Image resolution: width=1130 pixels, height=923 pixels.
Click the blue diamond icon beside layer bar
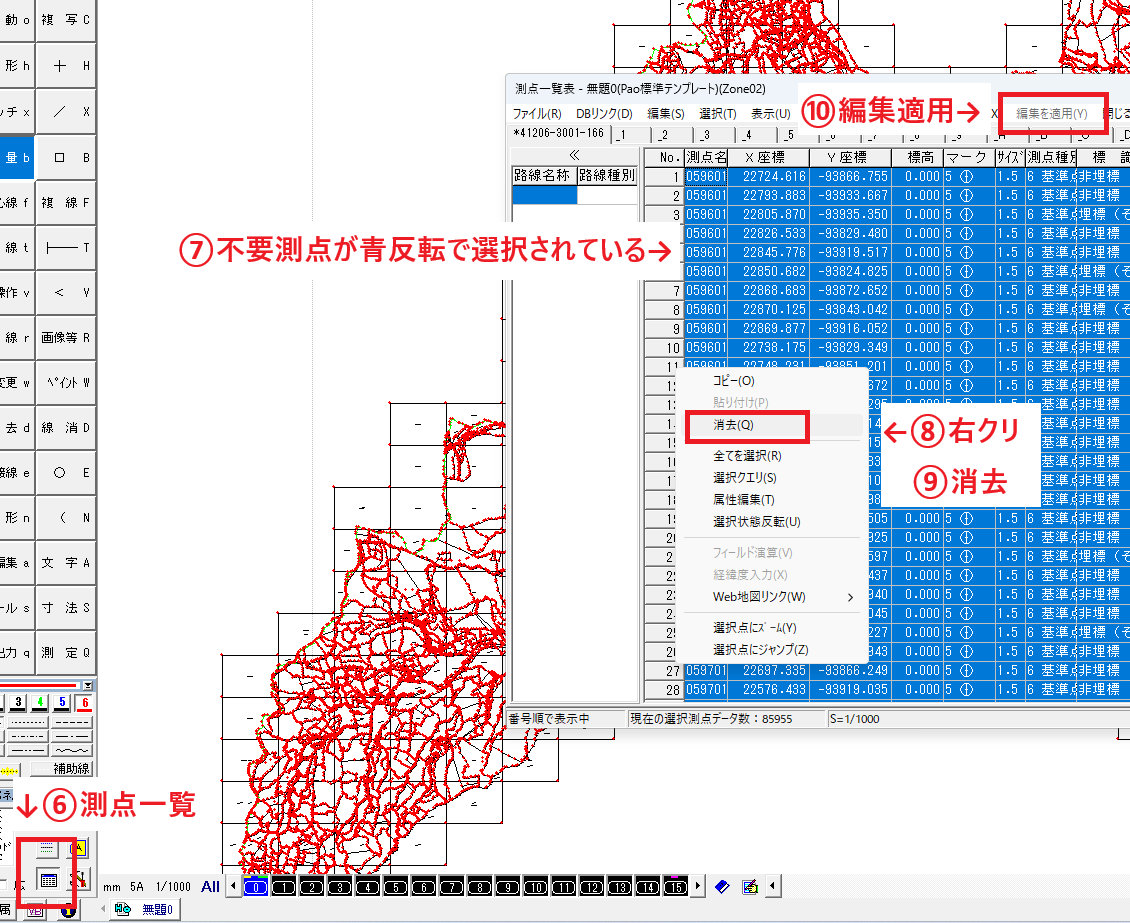(x=722, y=886)
